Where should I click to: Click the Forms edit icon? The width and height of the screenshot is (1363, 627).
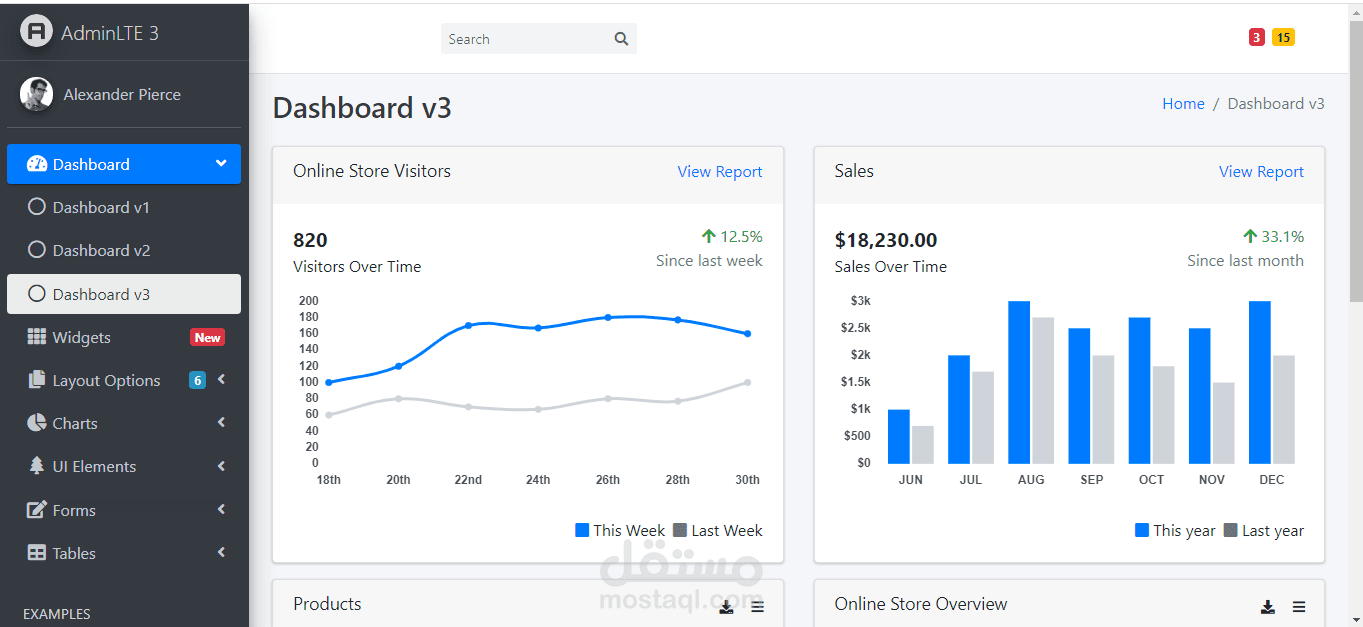point(37,510)
